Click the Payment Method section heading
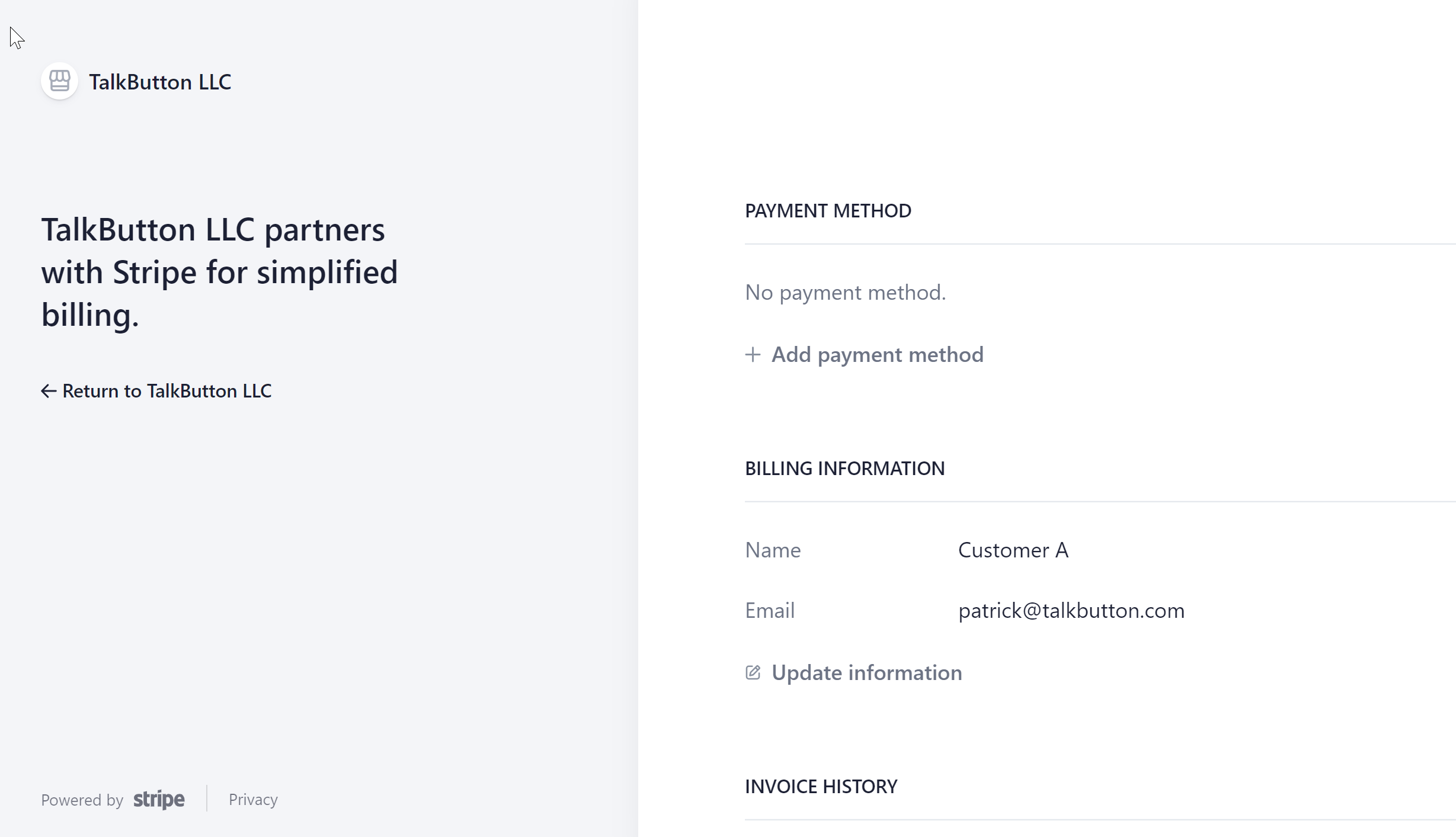Screen dimensions: 1456x837 (828, 211)
